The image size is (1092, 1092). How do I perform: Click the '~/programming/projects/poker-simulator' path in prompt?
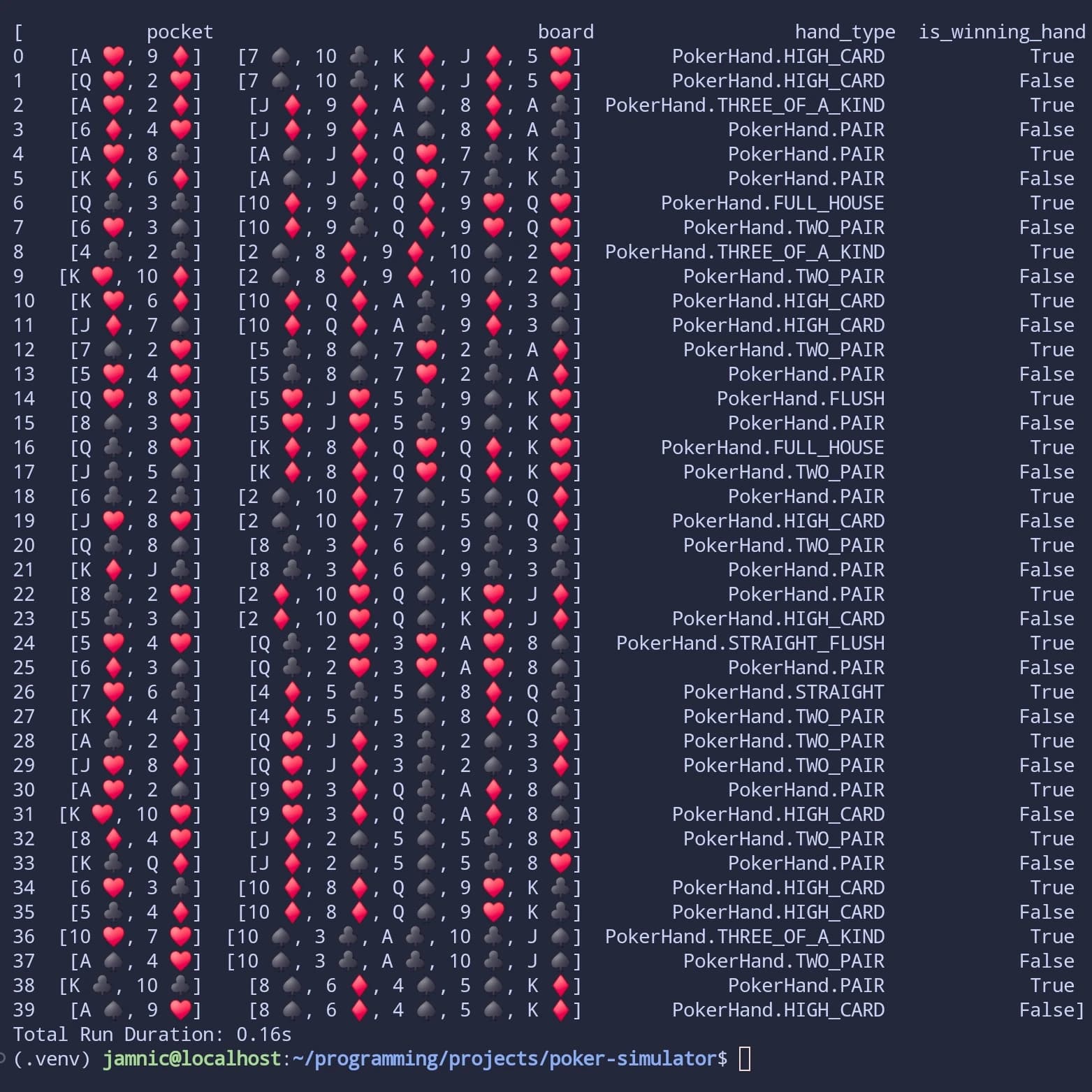pos(504,1059)
